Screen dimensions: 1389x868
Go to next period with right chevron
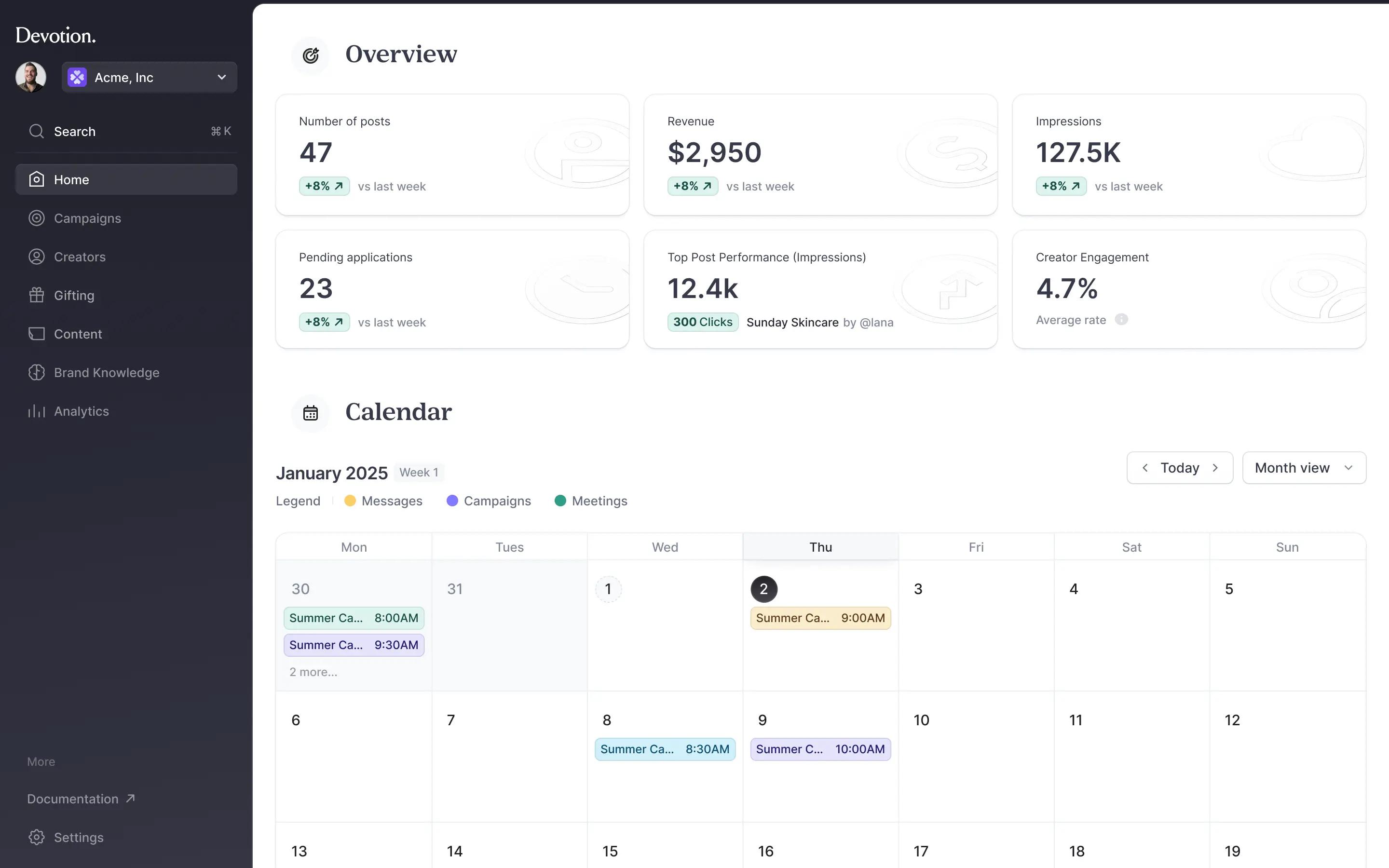[x=1215, y=468]
